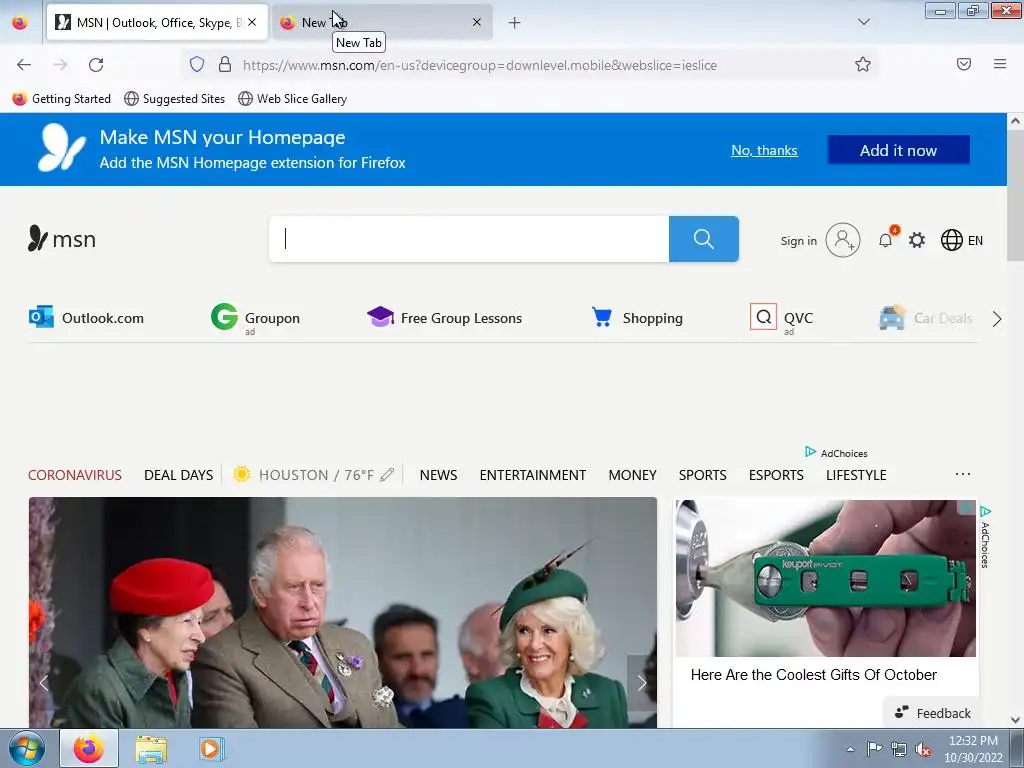Open Here Are the Coolest Gifts article
This screenshot has height=768, width=1024.
(814, 675)
